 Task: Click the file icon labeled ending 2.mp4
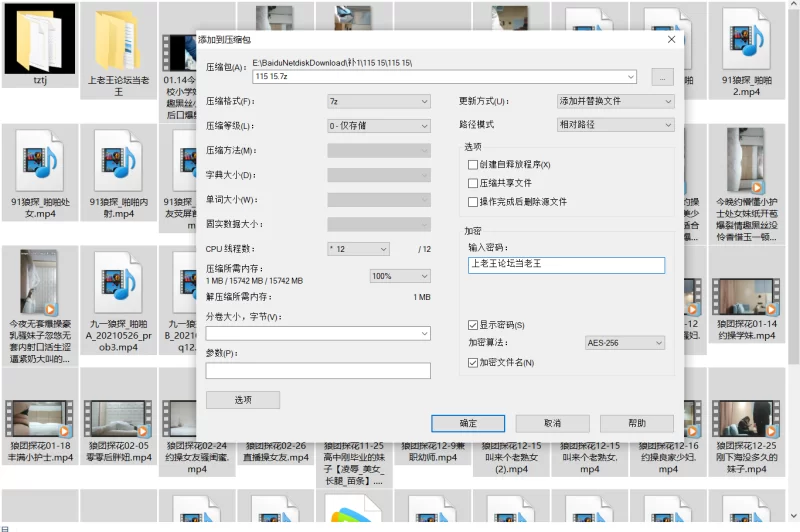(x=746, y=40)
